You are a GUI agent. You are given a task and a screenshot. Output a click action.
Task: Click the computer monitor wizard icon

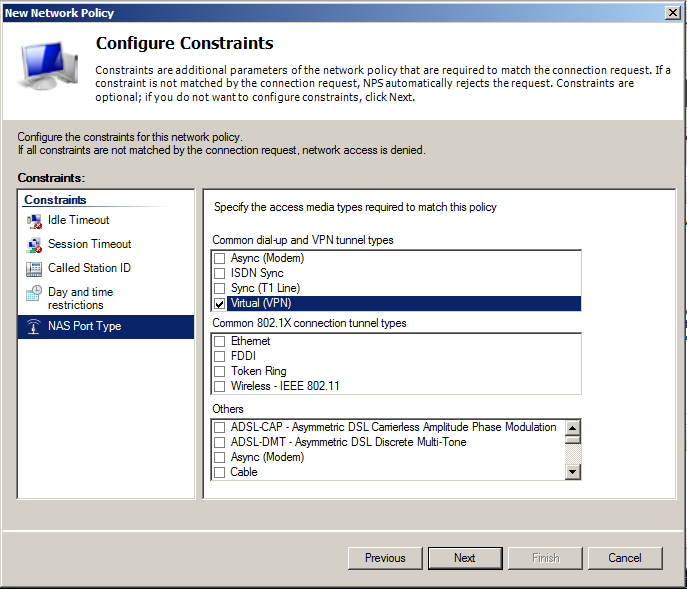pyautogui.click(x=48, y=65)
